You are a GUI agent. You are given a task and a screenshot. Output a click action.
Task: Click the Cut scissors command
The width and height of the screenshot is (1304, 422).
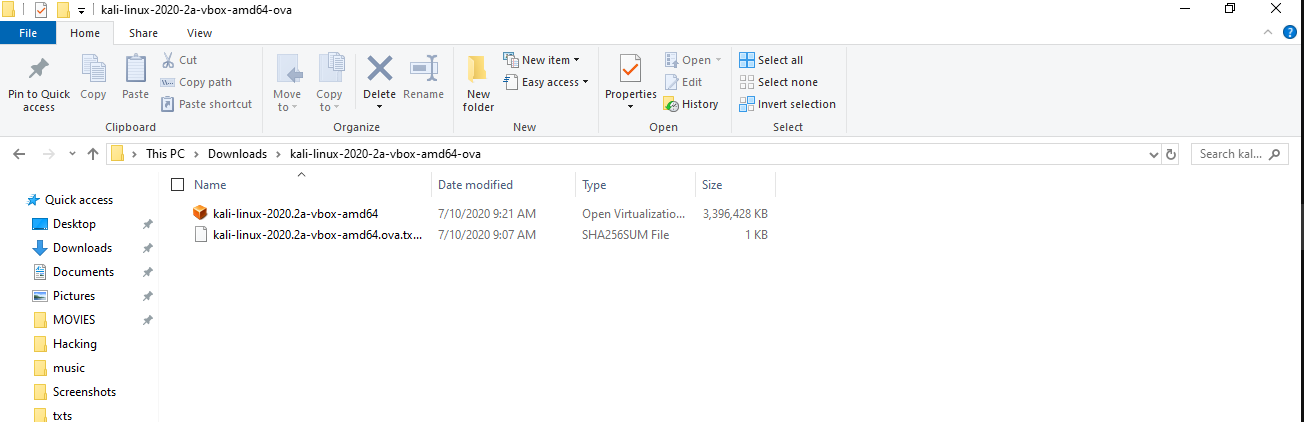click(180, 60)
